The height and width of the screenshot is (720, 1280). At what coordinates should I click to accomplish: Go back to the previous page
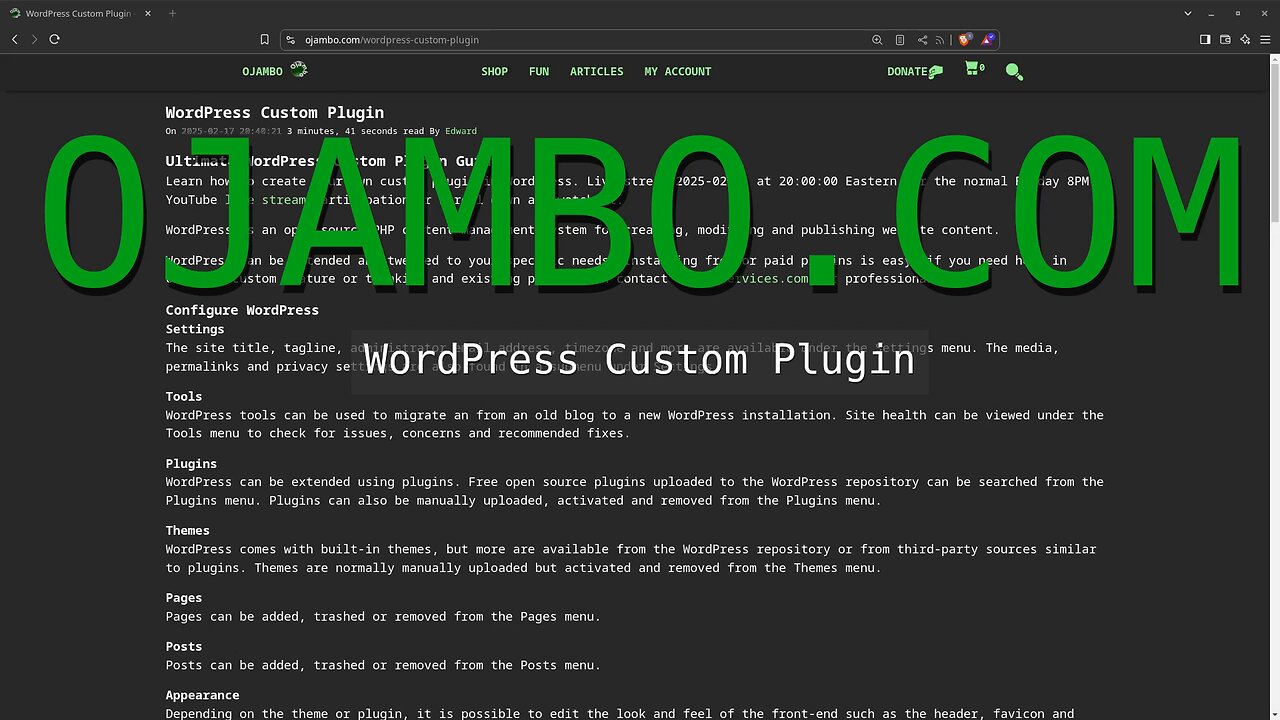[x=14, y=39]
